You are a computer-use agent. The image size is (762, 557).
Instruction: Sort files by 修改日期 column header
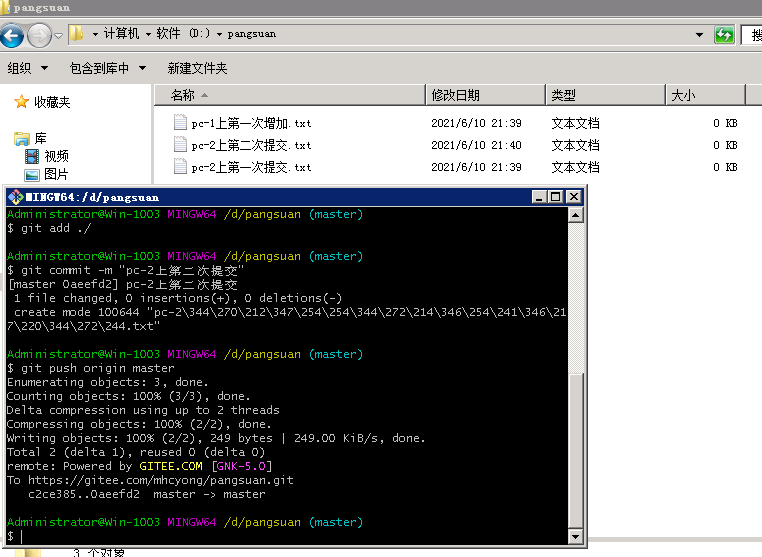pyautogui.click(x=455, y=95)
